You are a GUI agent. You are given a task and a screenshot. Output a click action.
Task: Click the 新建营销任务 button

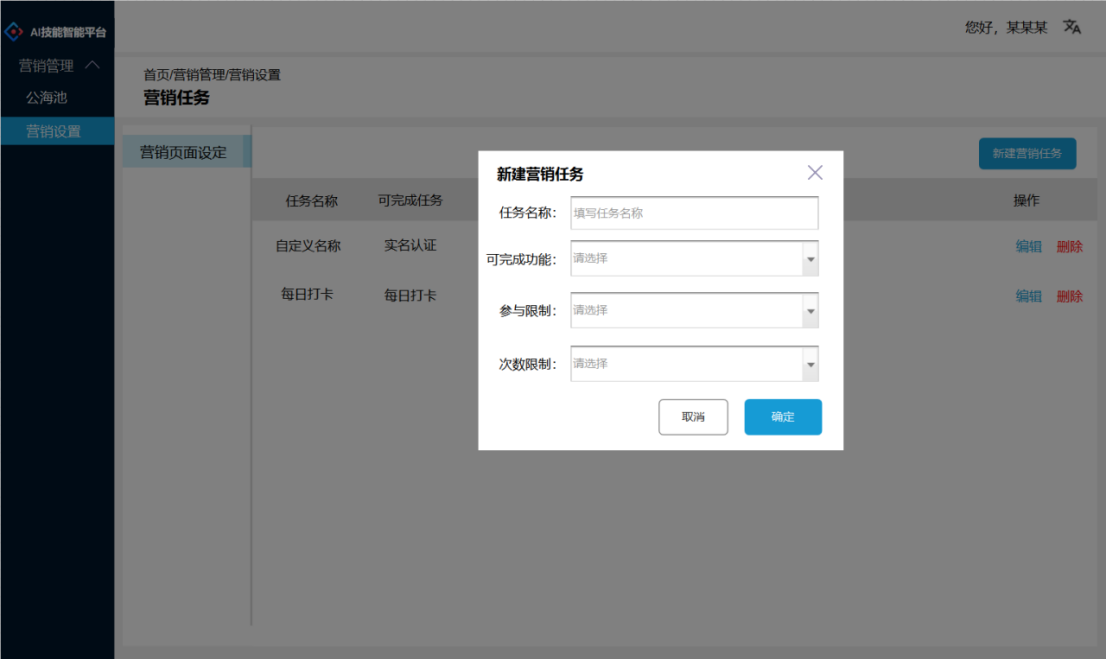point(1027,153)
